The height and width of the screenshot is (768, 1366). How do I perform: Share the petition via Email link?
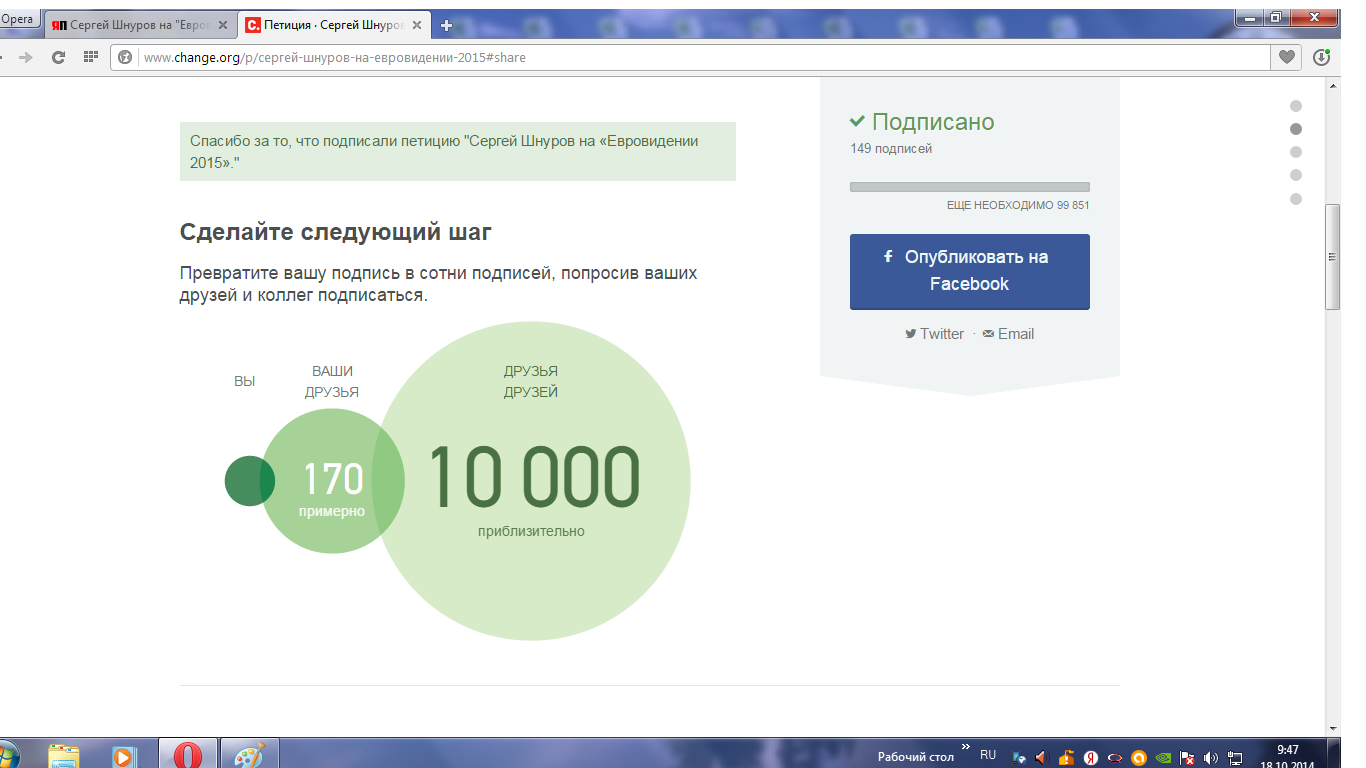[x=1008, y=334]
